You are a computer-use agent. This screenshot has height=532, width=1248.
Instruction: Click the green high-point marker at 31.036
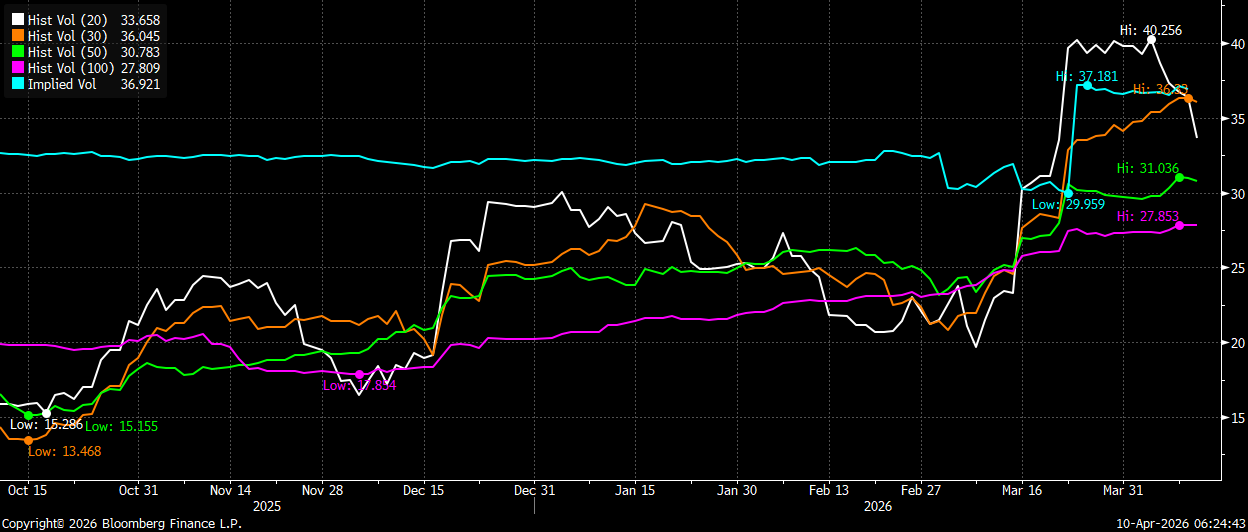coord(1180,177)
